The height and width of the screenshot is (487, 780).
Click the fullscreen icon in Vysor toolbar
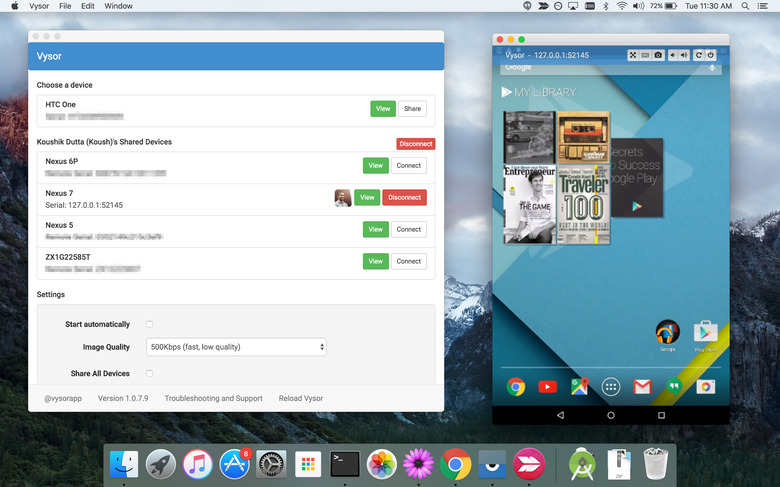(x=633, y=54)
